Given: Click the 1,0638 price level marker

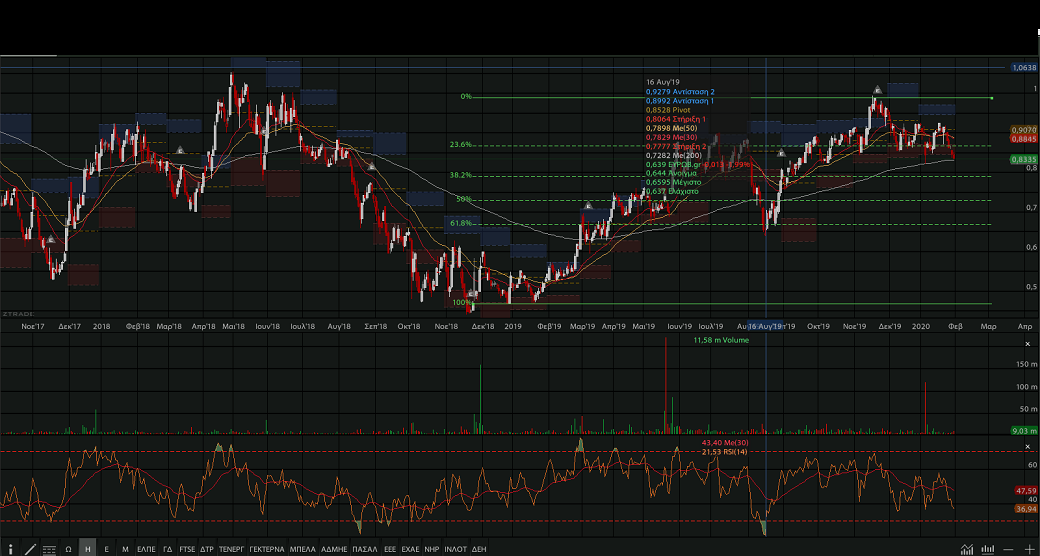Looking at the screenshot, I should pyautogui.click(x=1023, y=68).
